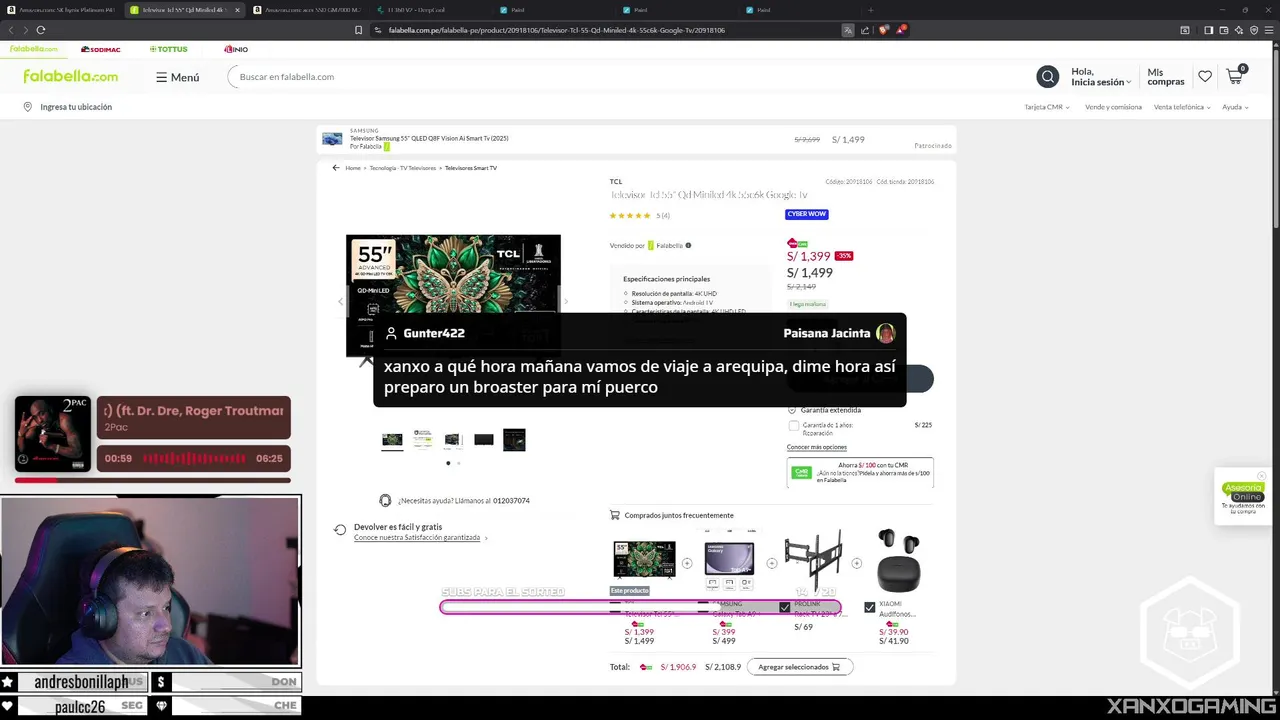Viewport: 1280px width, 720px height.
Task: Open a new browser tab
Action: [x=870, y=10]
